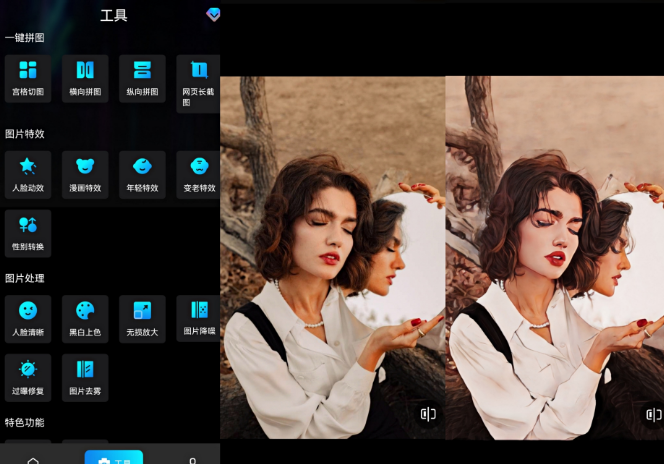Image resolution: width=664 pixels, height=464 pixels.
Task: Select the 图片去雾 dehaze tool
Action: click(x=85, y=378)
